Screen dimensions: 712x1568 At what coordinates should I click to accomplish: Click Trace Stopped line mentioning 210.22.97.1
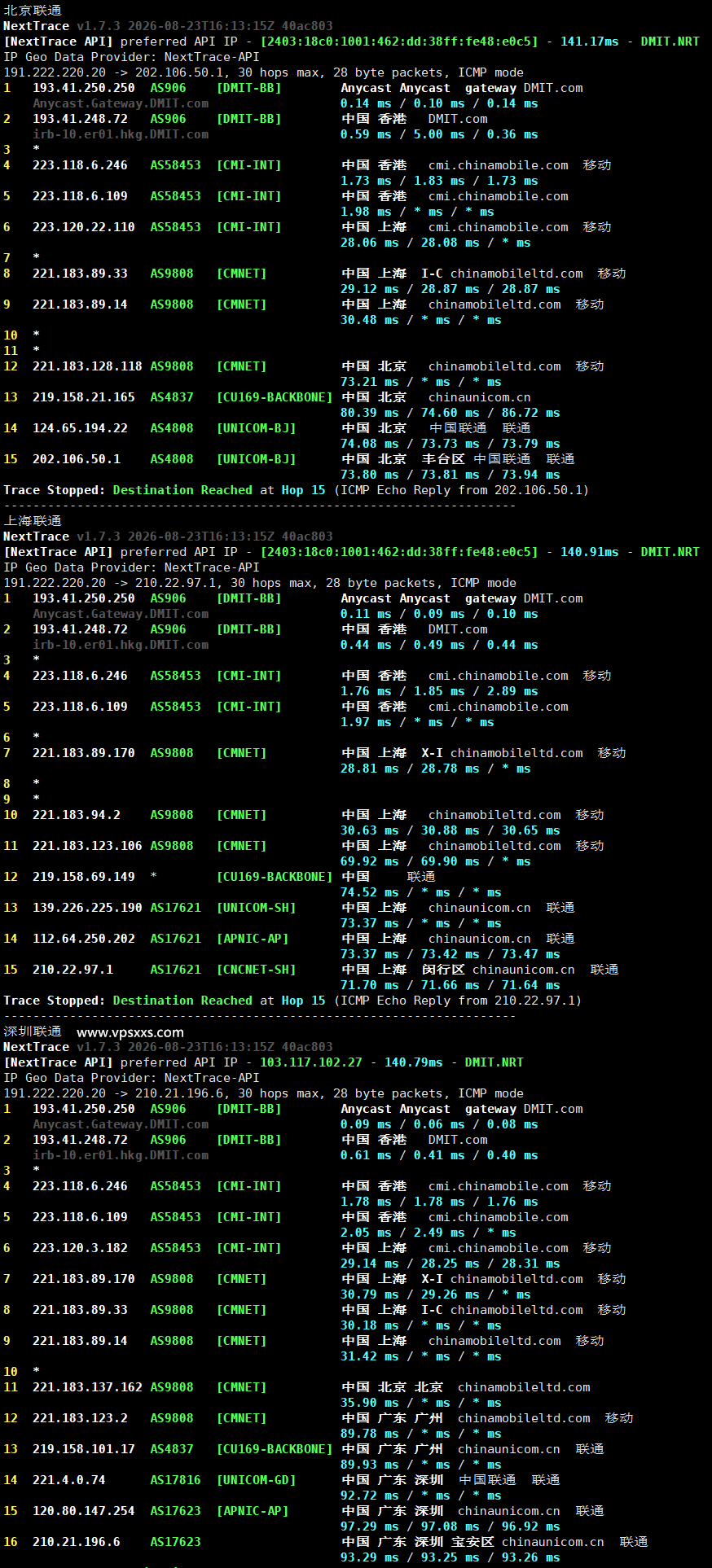(292, 1001)
